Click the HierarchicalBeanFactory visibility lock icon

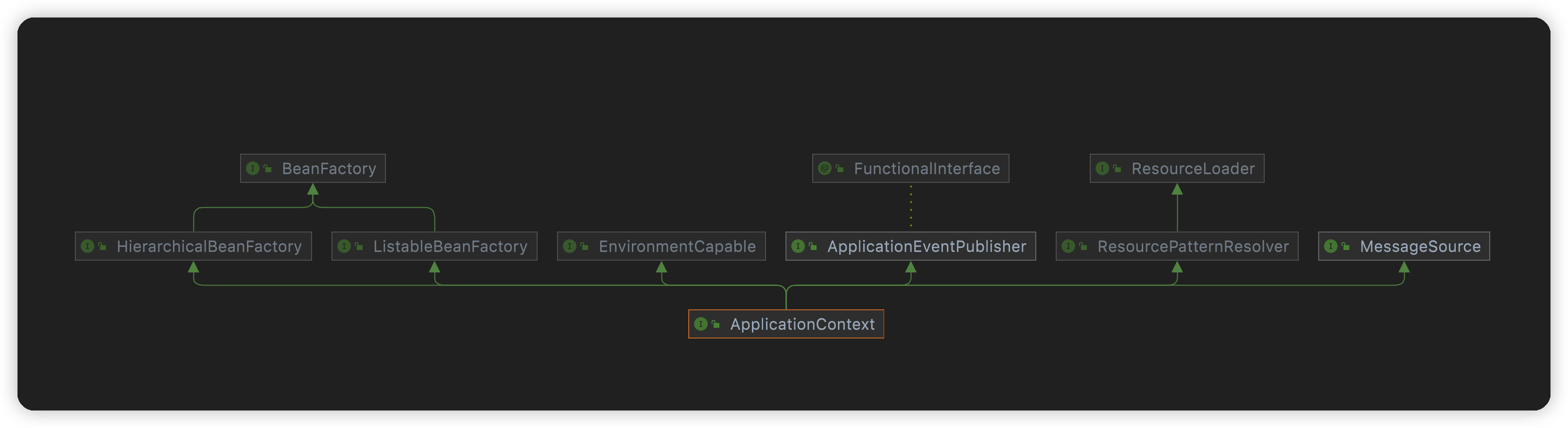coord(102,246)
